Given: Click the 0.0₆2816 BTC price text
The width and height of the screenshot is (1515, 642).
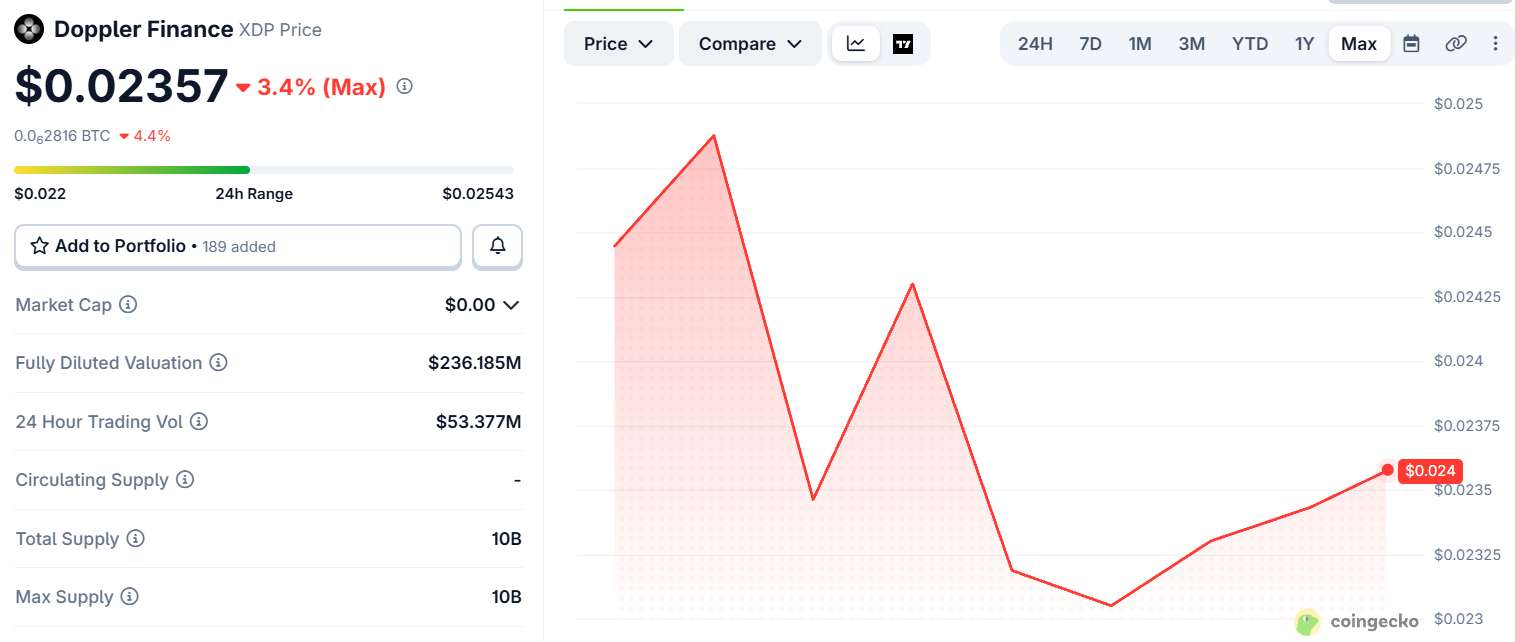Looking at the screenshot, I should [62, 136].
